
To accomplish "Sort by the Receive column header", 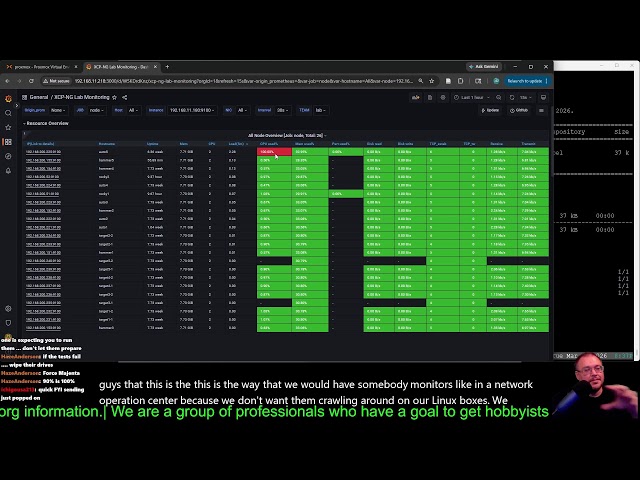I will click(x=497, y=144).
